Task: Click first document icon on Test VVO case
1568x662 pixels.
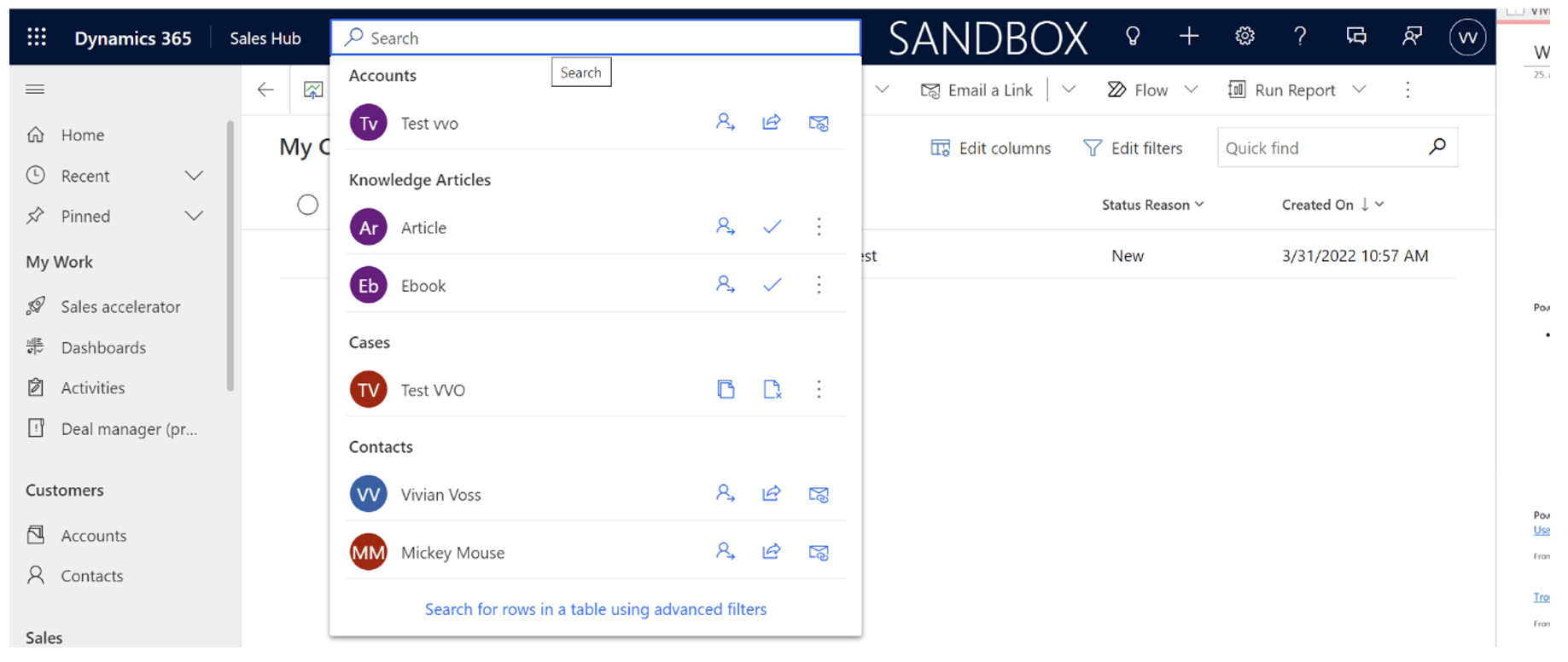Action: click(x=726, y=389)
